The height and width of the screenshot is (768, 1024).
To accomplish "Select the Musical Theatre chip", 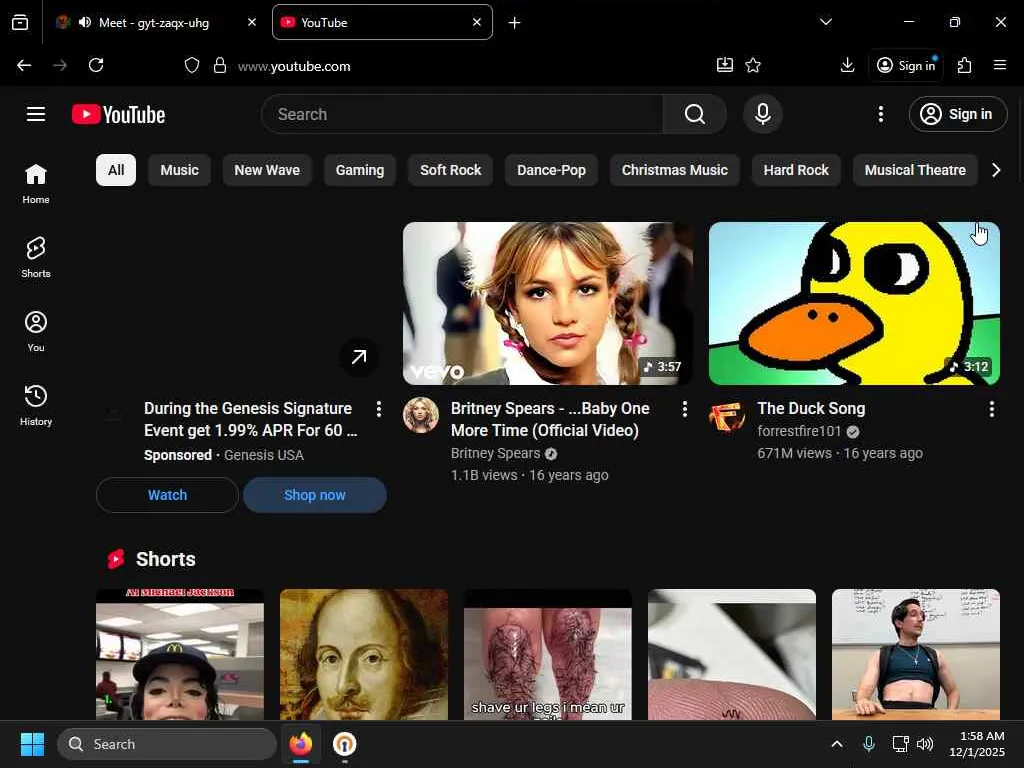I will [x=915, y=170].
